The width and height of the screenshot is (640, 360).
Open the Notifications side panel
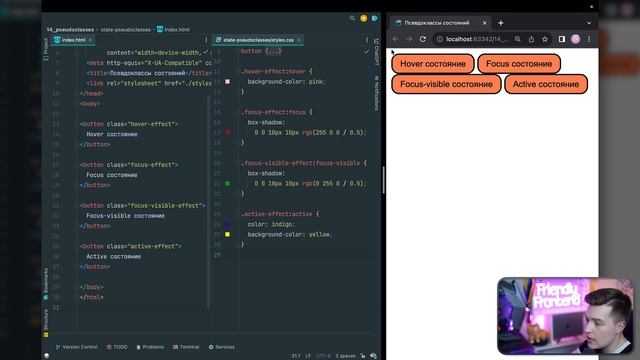[x=376, y=93]
